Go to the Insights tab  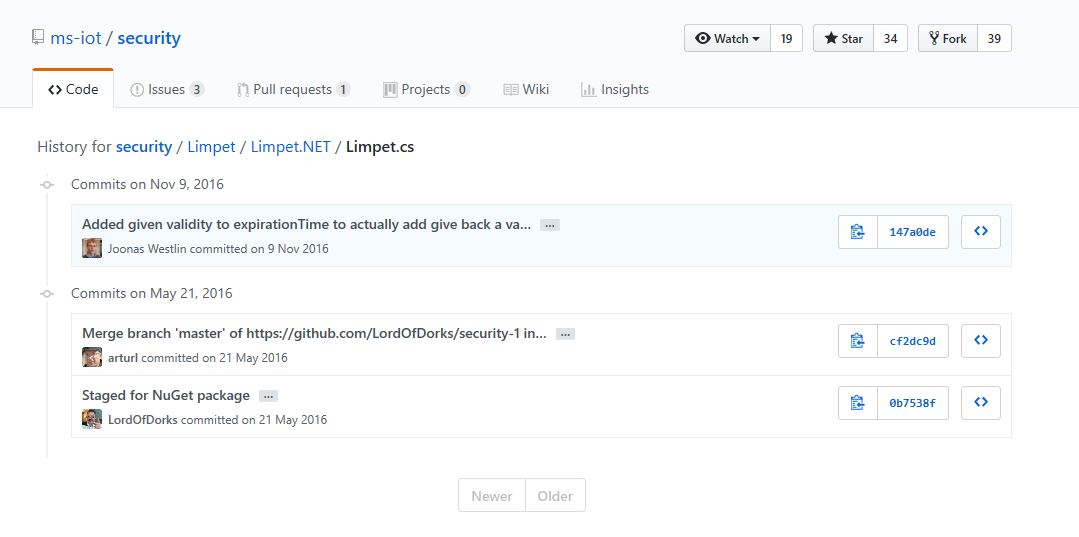614,89
